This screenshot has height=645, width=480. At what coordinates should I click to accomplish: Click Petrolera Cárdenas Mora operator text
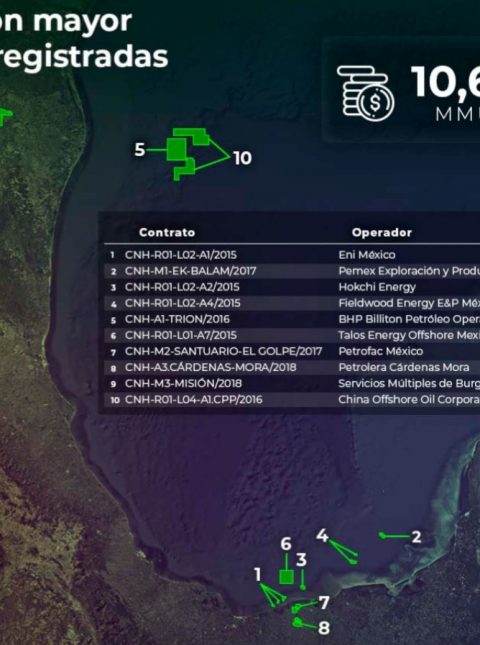tap(404, 367)
